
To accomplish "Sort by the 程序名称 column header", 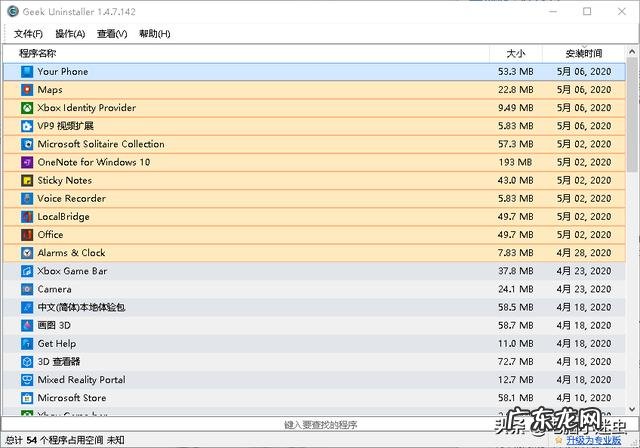I will tap(38, 53).
